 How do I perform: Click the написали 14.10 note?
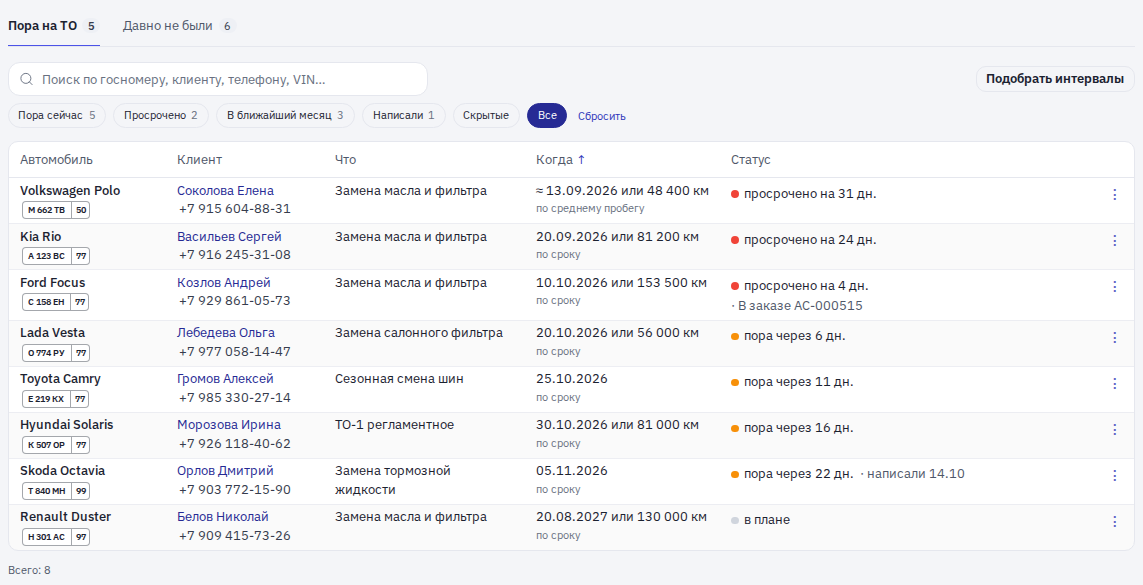[915, 474]
